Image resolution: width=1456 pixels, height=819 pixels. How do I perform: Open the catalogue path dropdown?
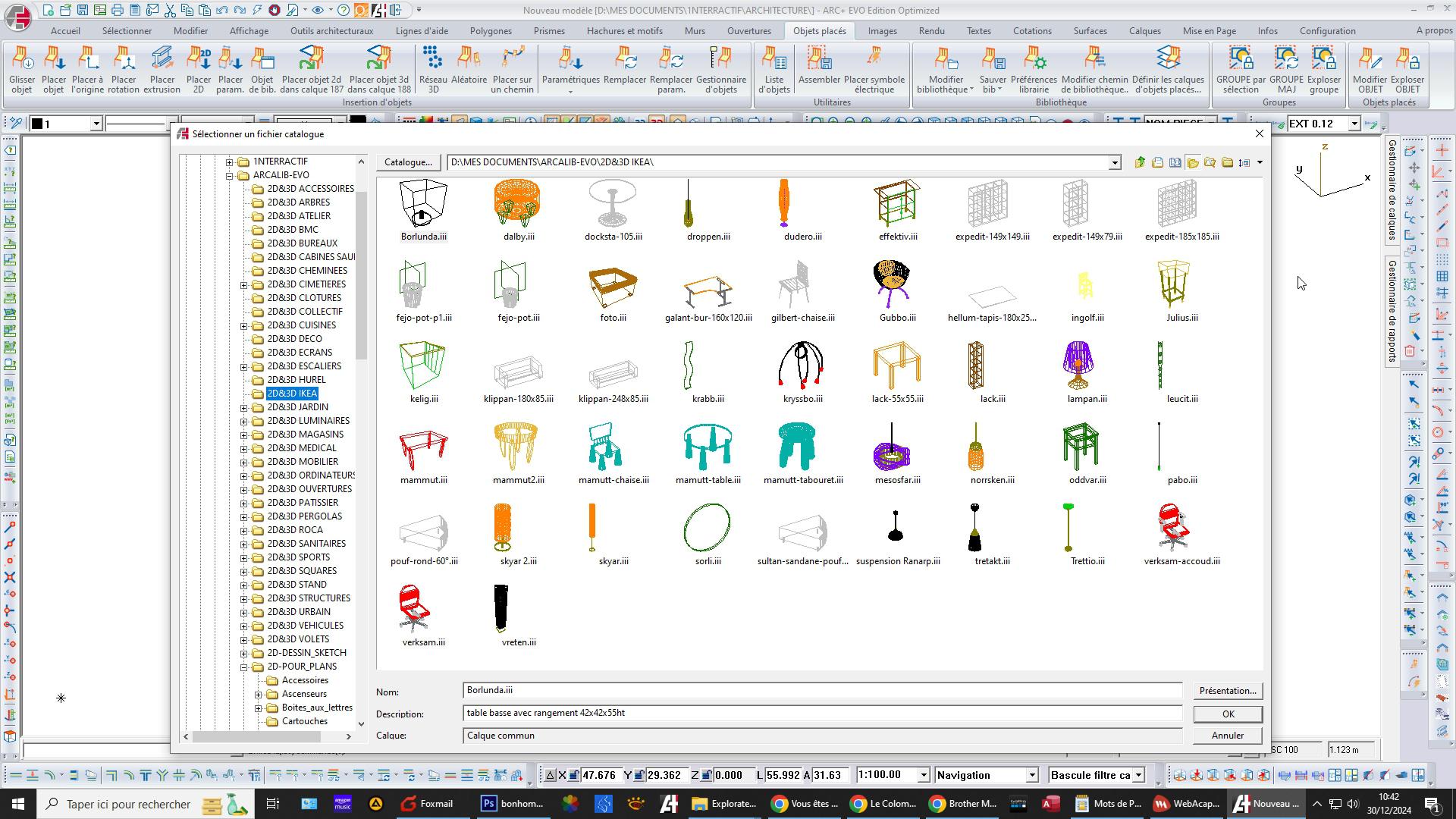click(1114, 162)
